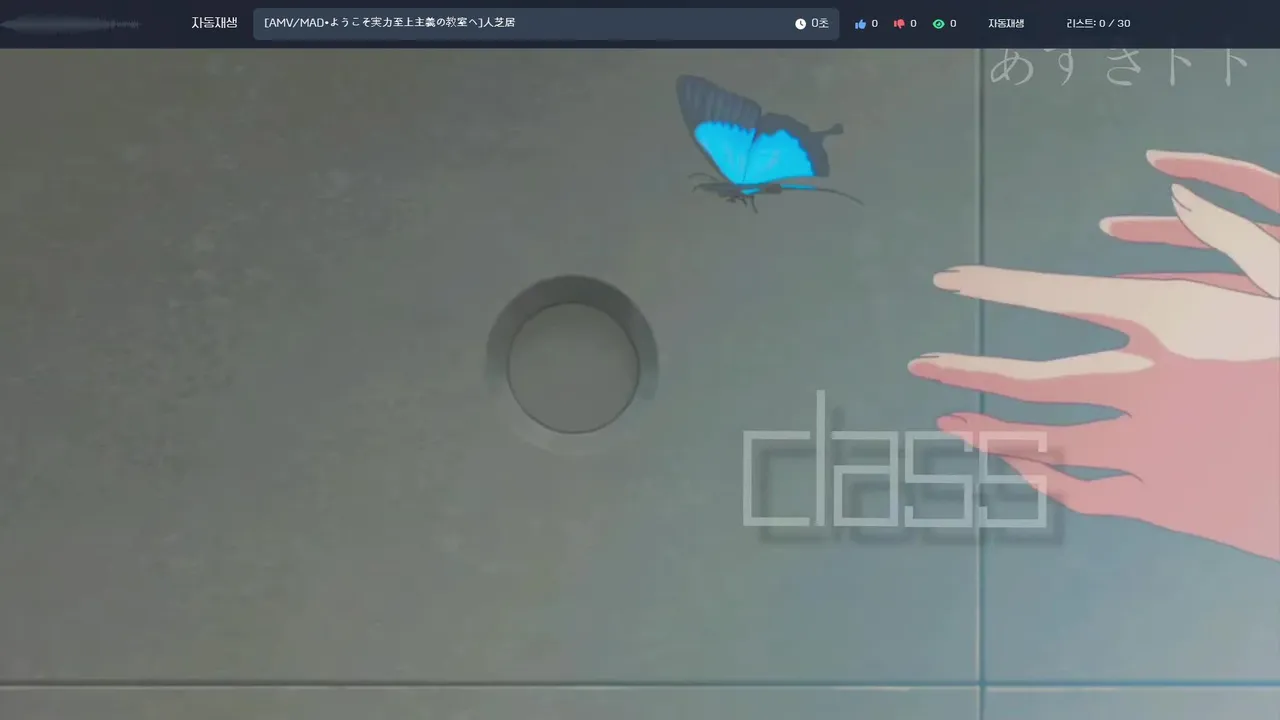Click the green eye views icon

[x=938, y=24]
